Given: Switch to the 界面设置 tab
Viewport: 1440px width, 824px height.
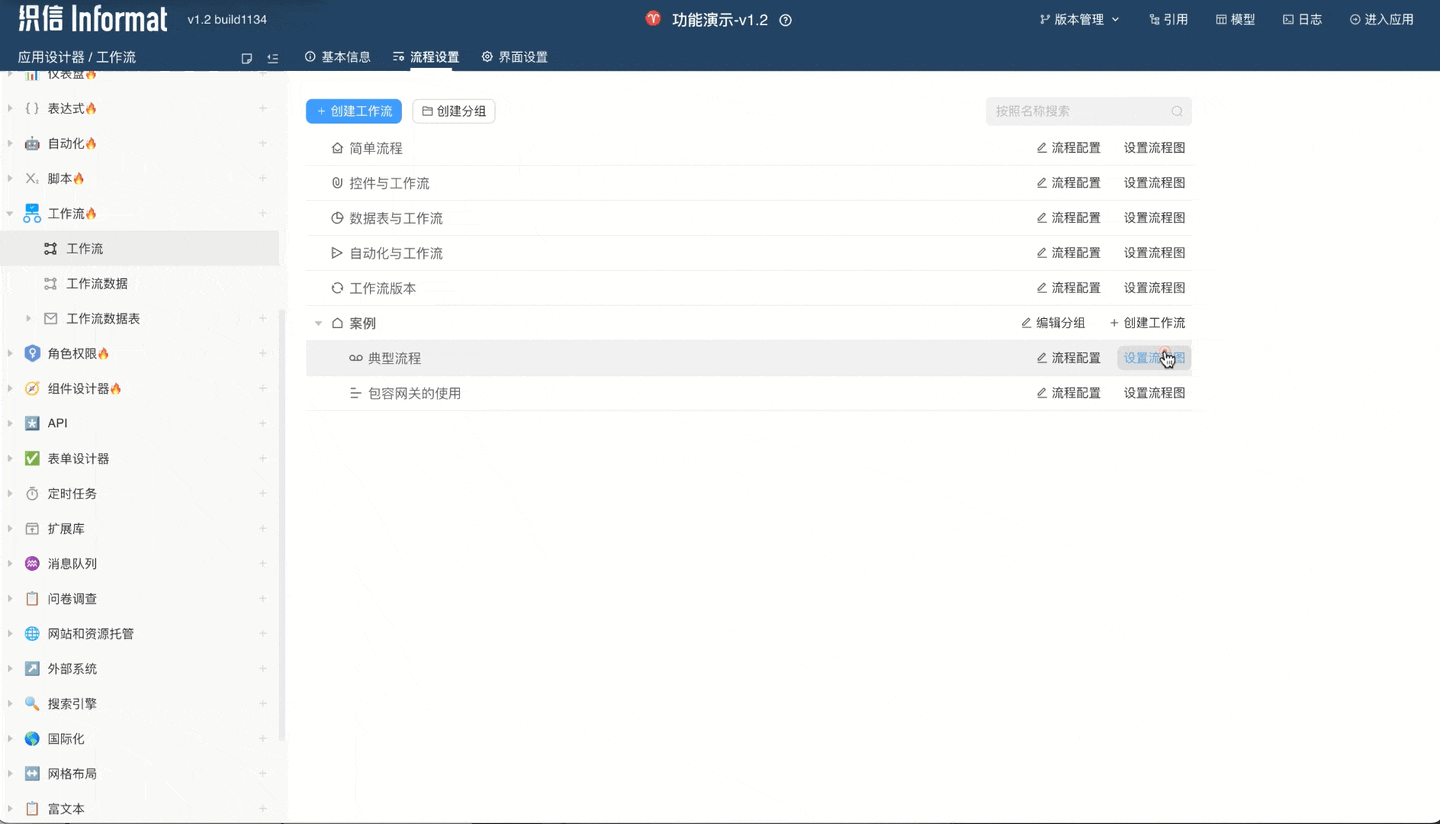Looking at the screenshot, I should 514,57.
